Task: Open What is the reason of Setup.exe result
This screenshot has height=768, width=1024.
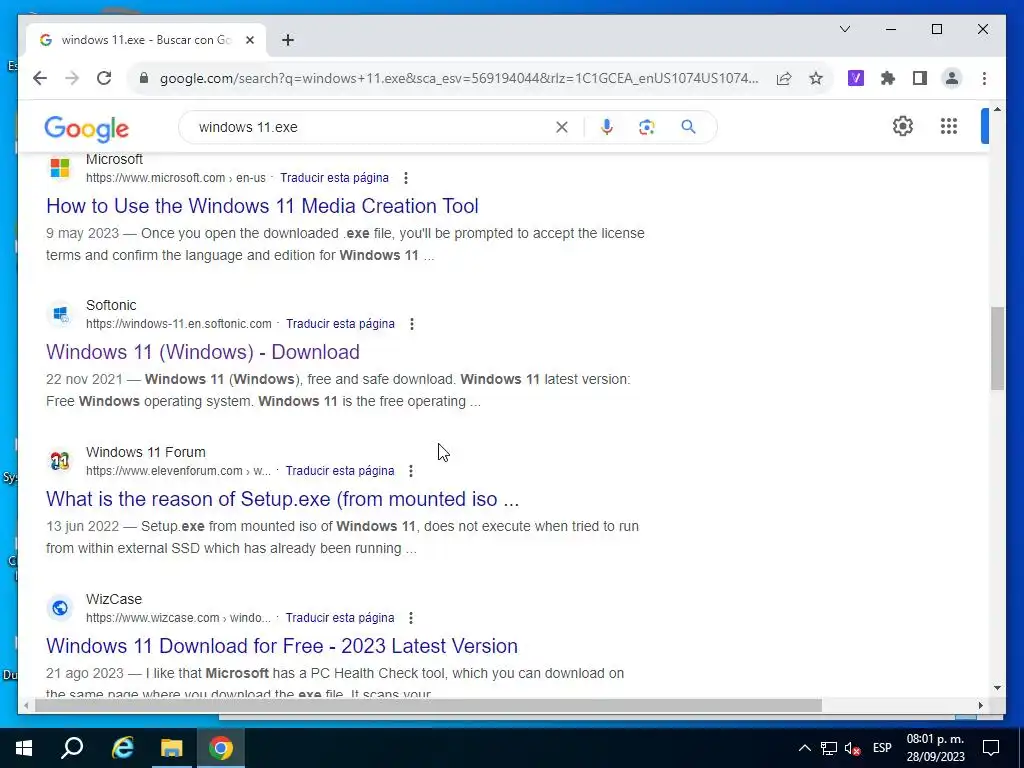Action: (x=282, y=499)
